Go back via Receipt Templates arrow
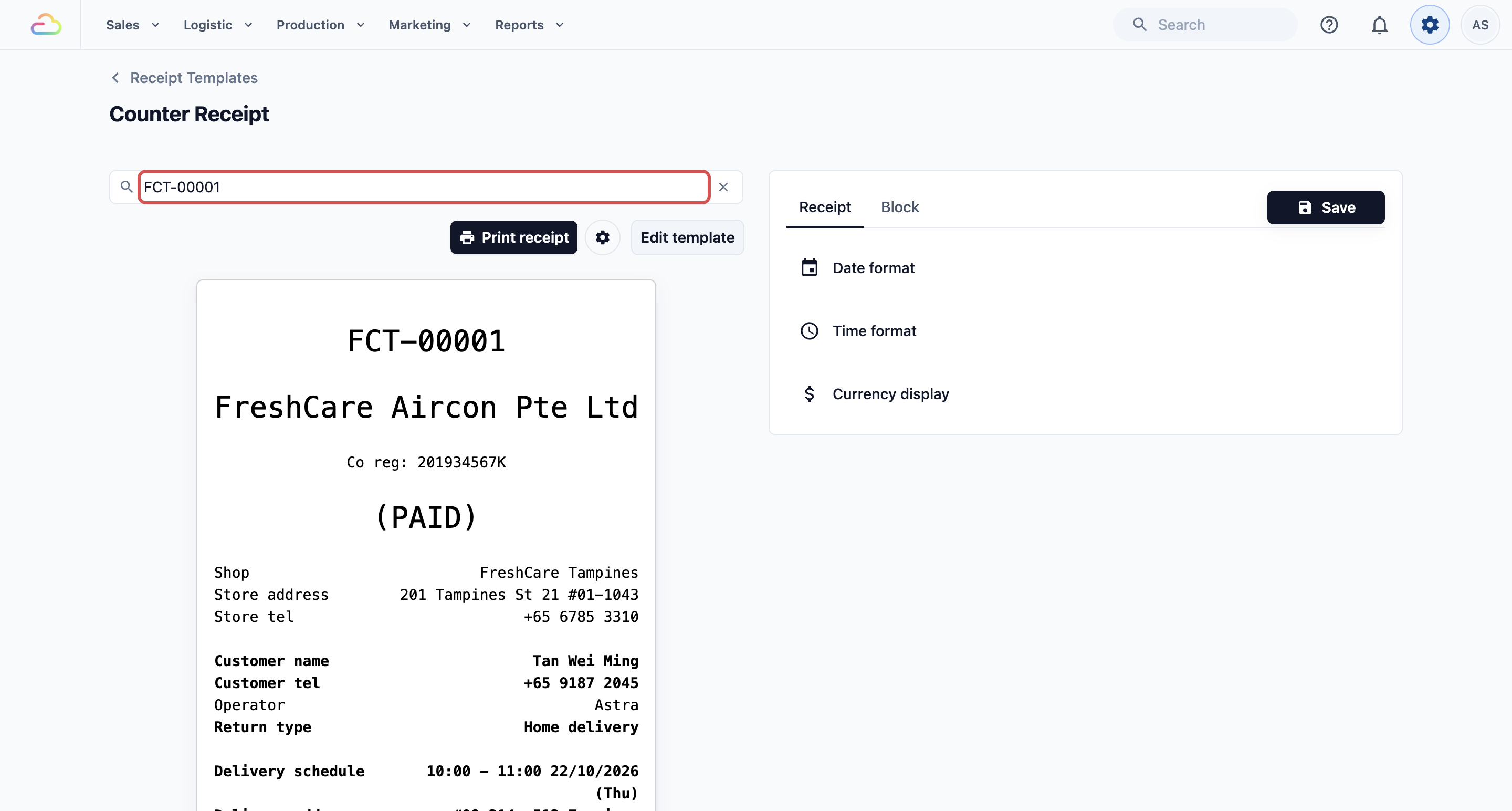Viewport: 1512px width, 811px height. click(x=115, y=78)
